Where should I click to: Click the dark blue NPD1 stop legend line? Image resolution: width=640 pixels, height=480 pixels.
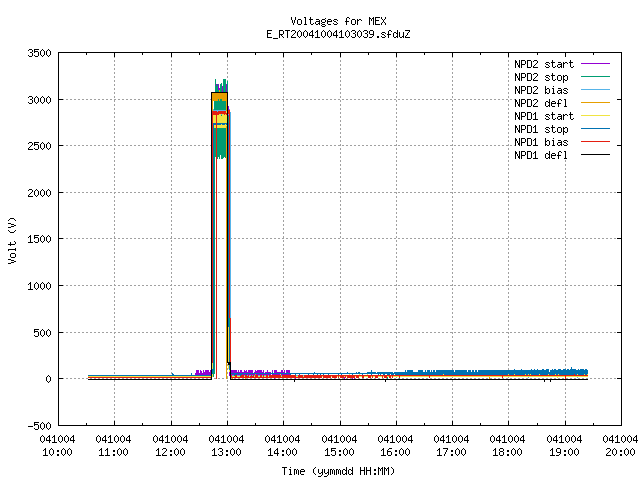[x=596, y=129]
